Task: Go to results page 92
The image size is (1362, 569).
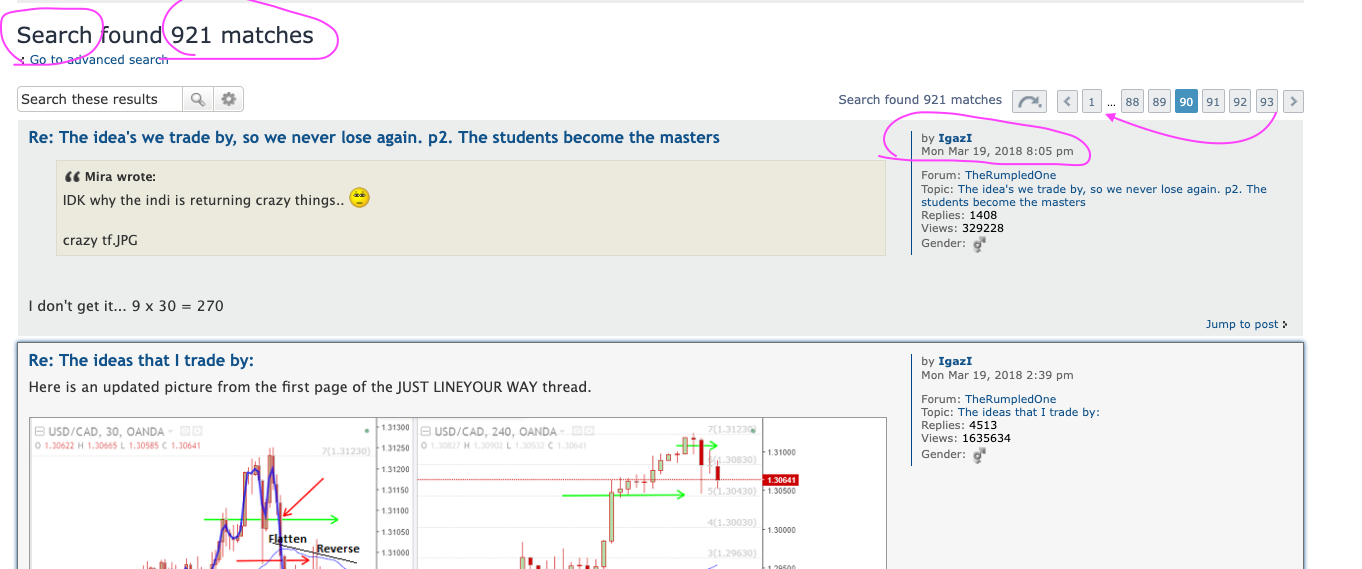Action: pos(1240,101)
